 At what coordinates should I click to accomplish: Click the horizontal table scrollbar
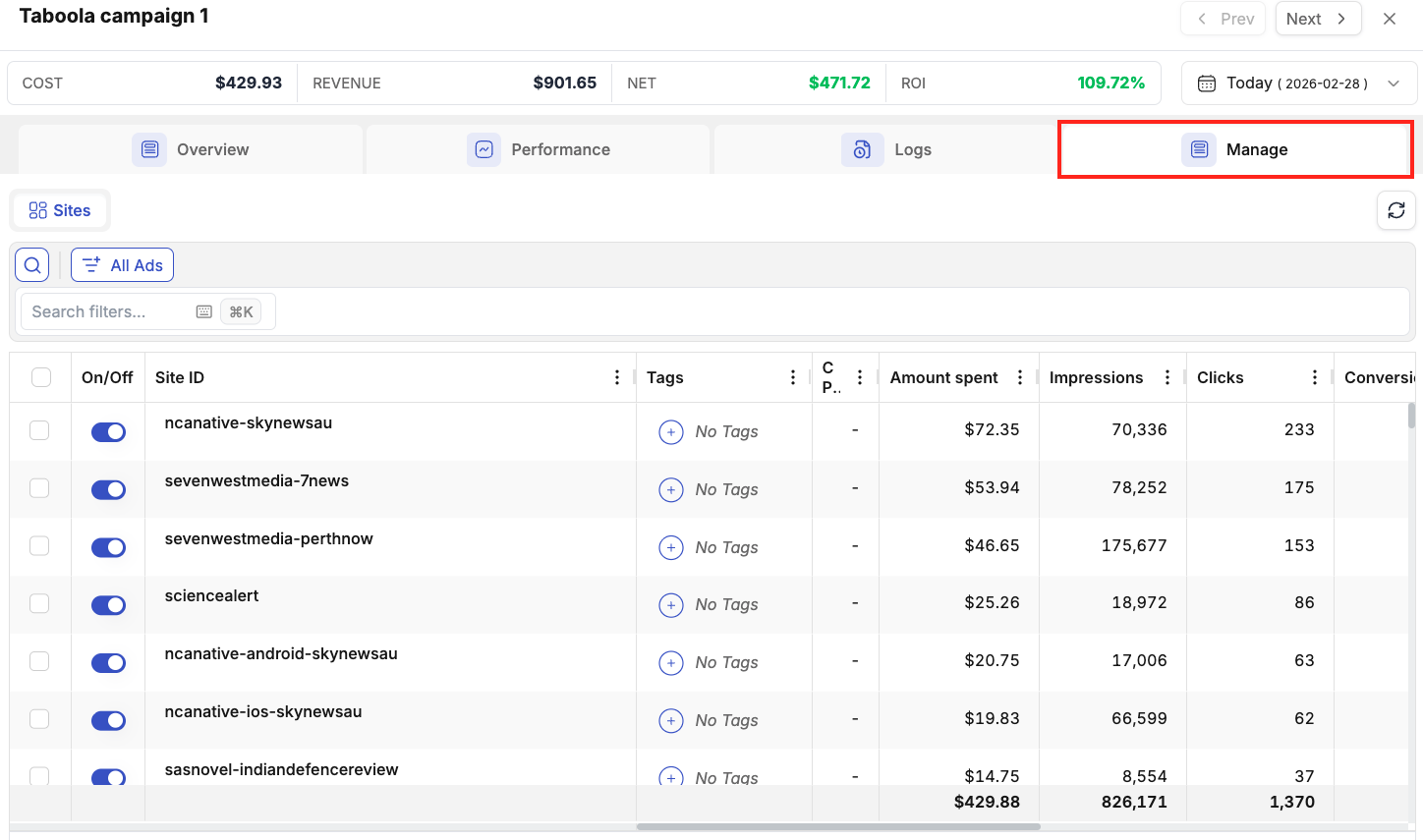tap(838, 826)
